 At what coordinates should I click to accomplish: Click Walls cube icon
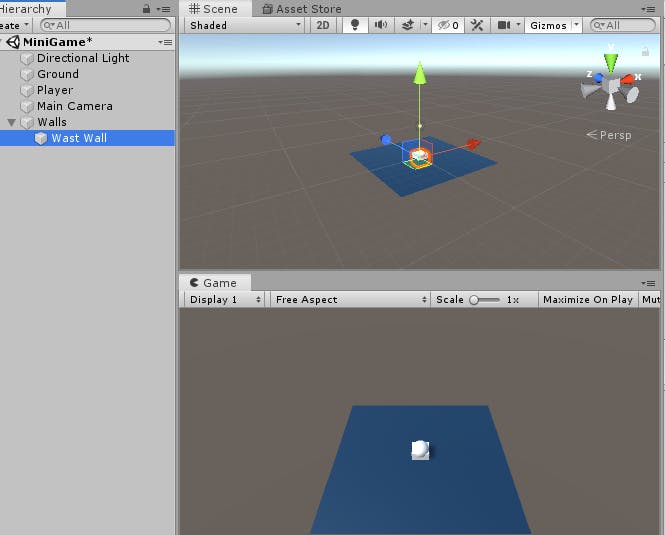27,123
